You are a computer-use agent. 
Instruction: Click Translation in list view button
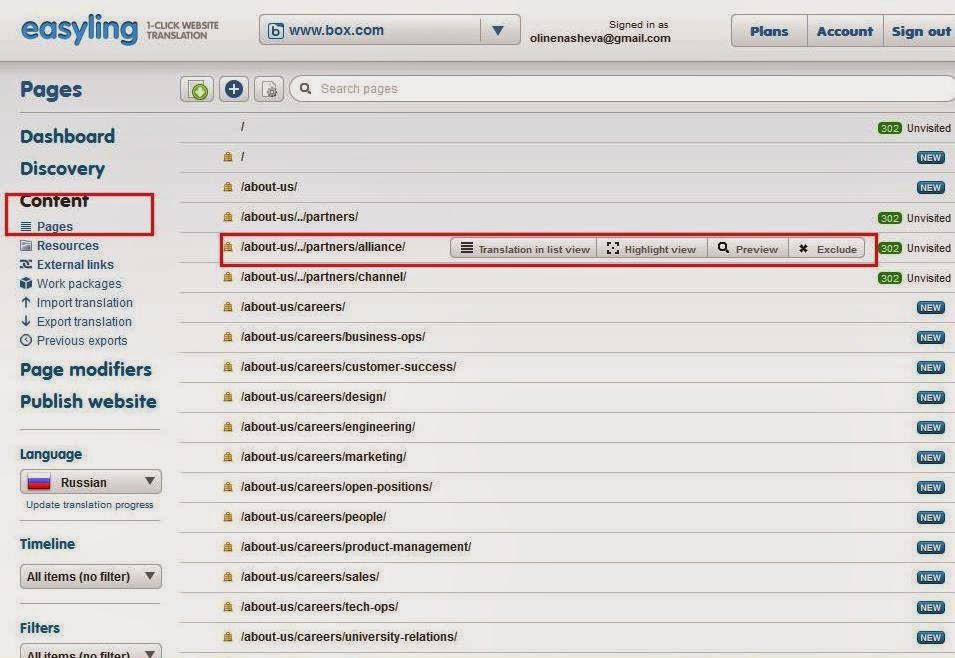tap(524, 249)
